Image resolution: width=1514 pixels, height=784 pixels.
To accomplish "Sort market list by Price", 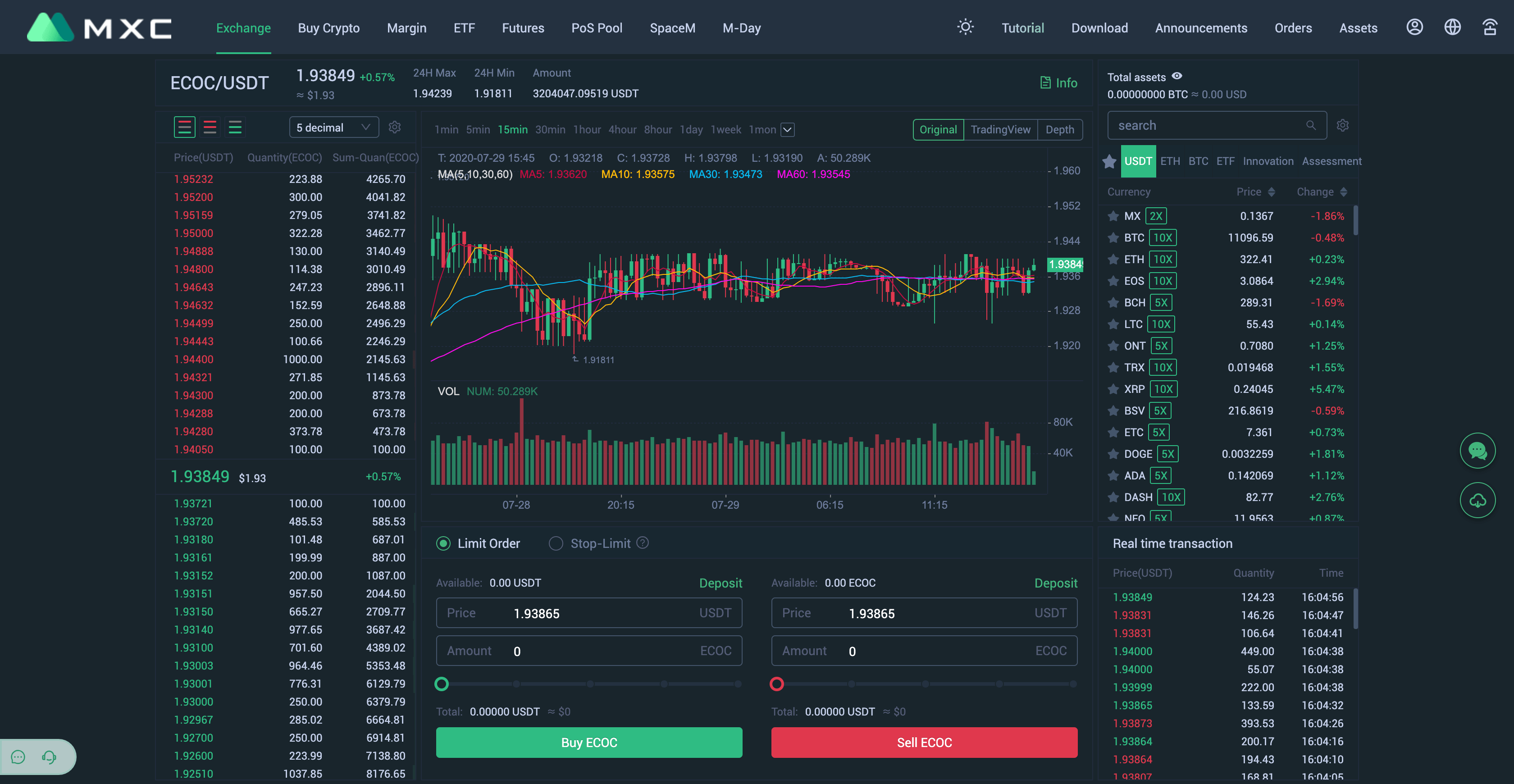I will (1255, 191).
